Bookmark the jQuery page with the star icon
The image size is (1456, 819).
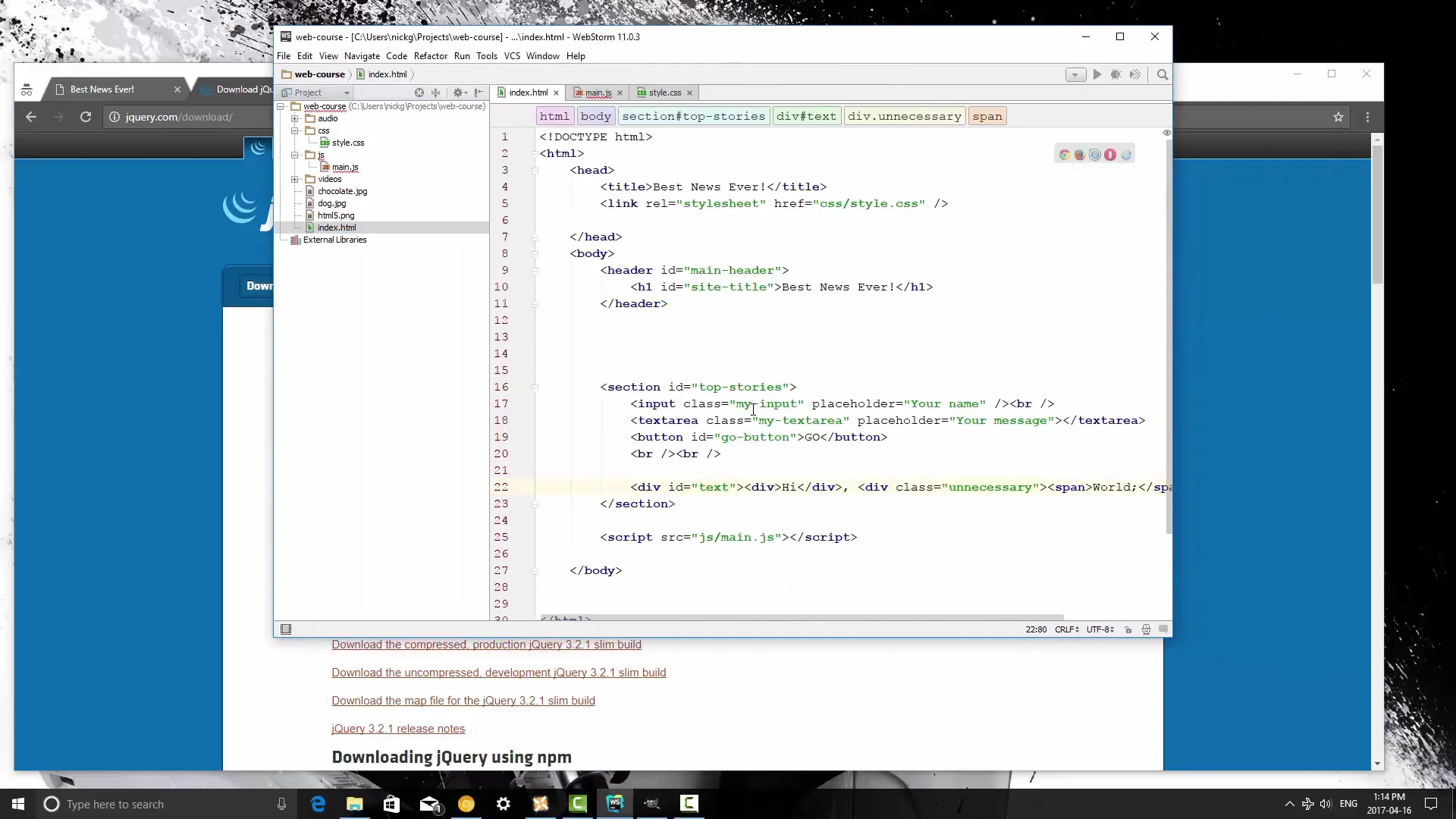(1339, 118)
